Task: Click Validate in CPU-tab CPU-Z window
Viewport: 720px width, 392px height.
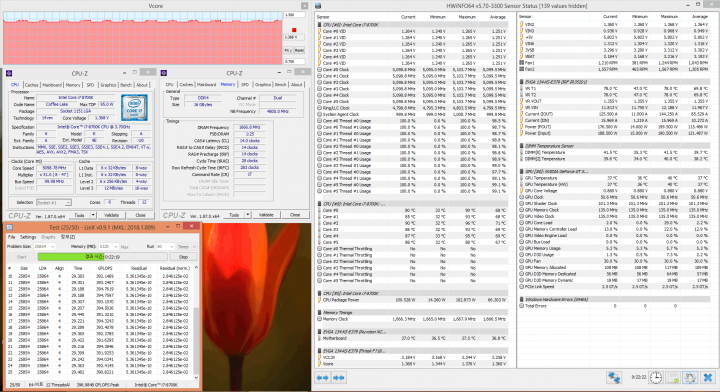Action: coord(112,215)
